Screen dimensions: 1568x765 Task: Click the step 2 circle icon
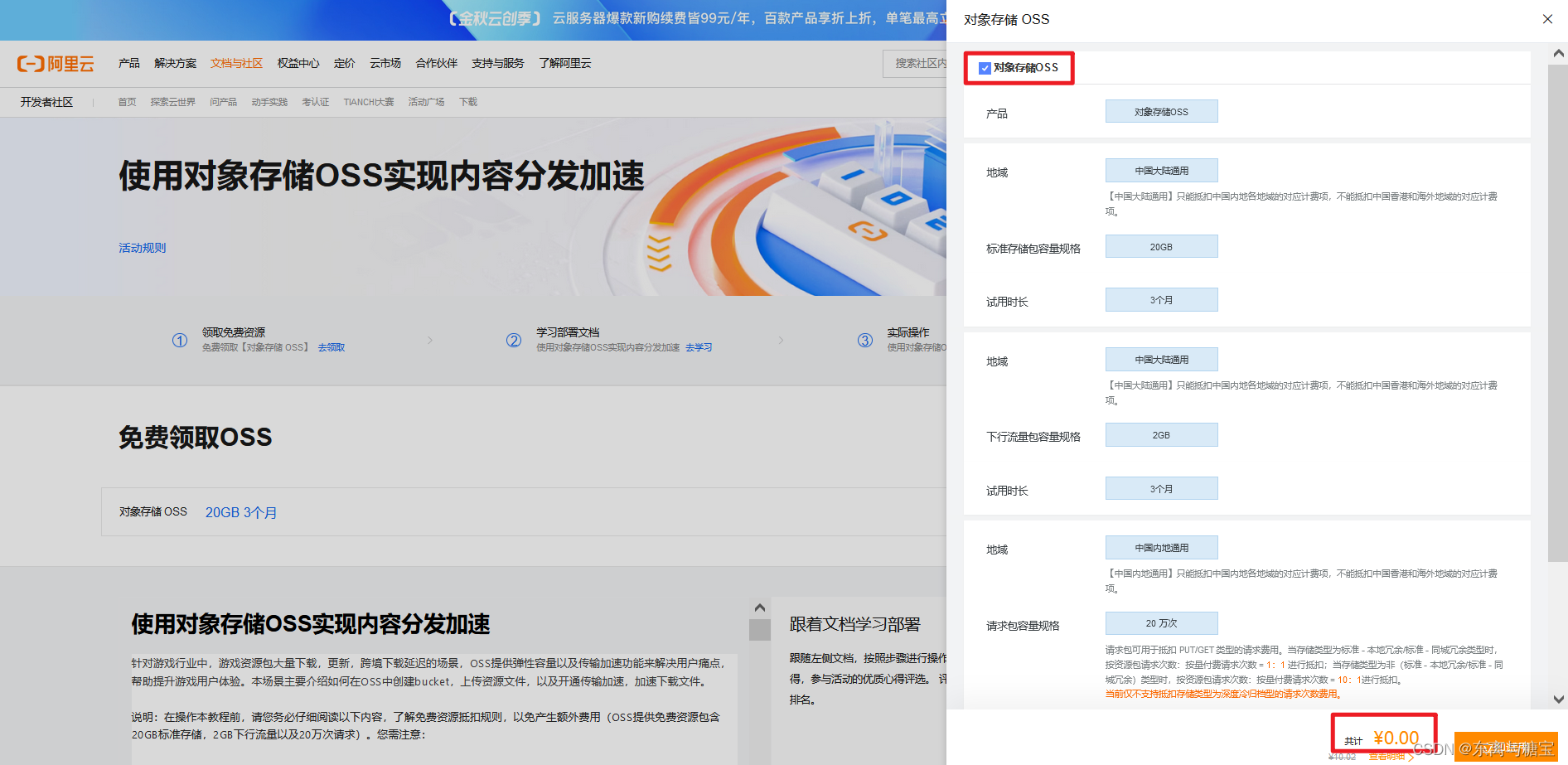514,340
